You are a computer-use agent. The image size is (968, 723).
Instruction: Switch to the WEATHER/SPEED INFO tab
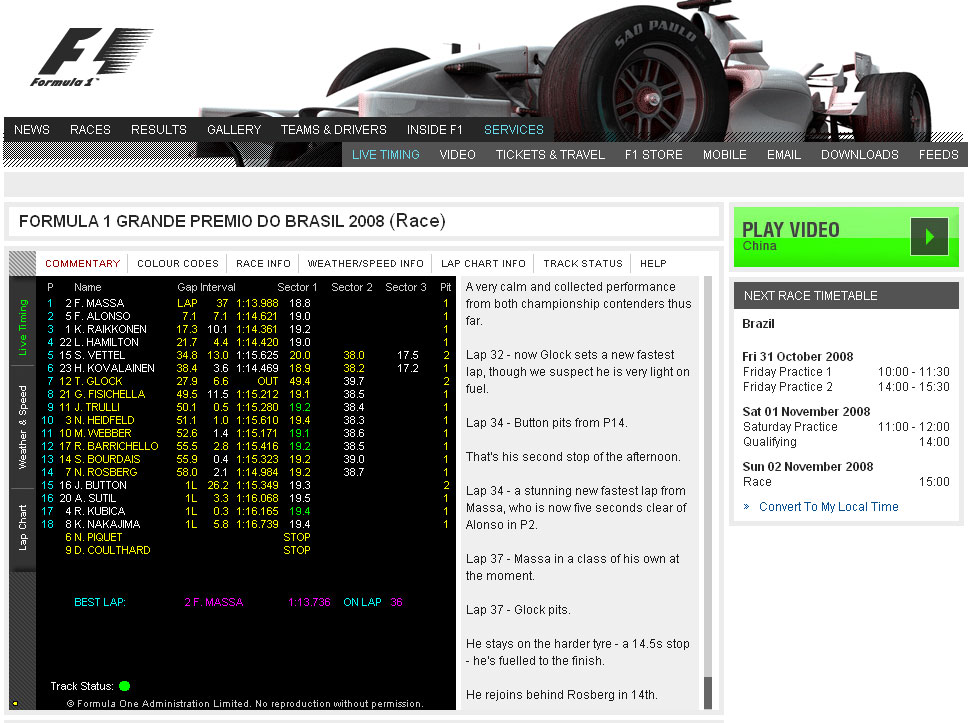tap(365, 264)
